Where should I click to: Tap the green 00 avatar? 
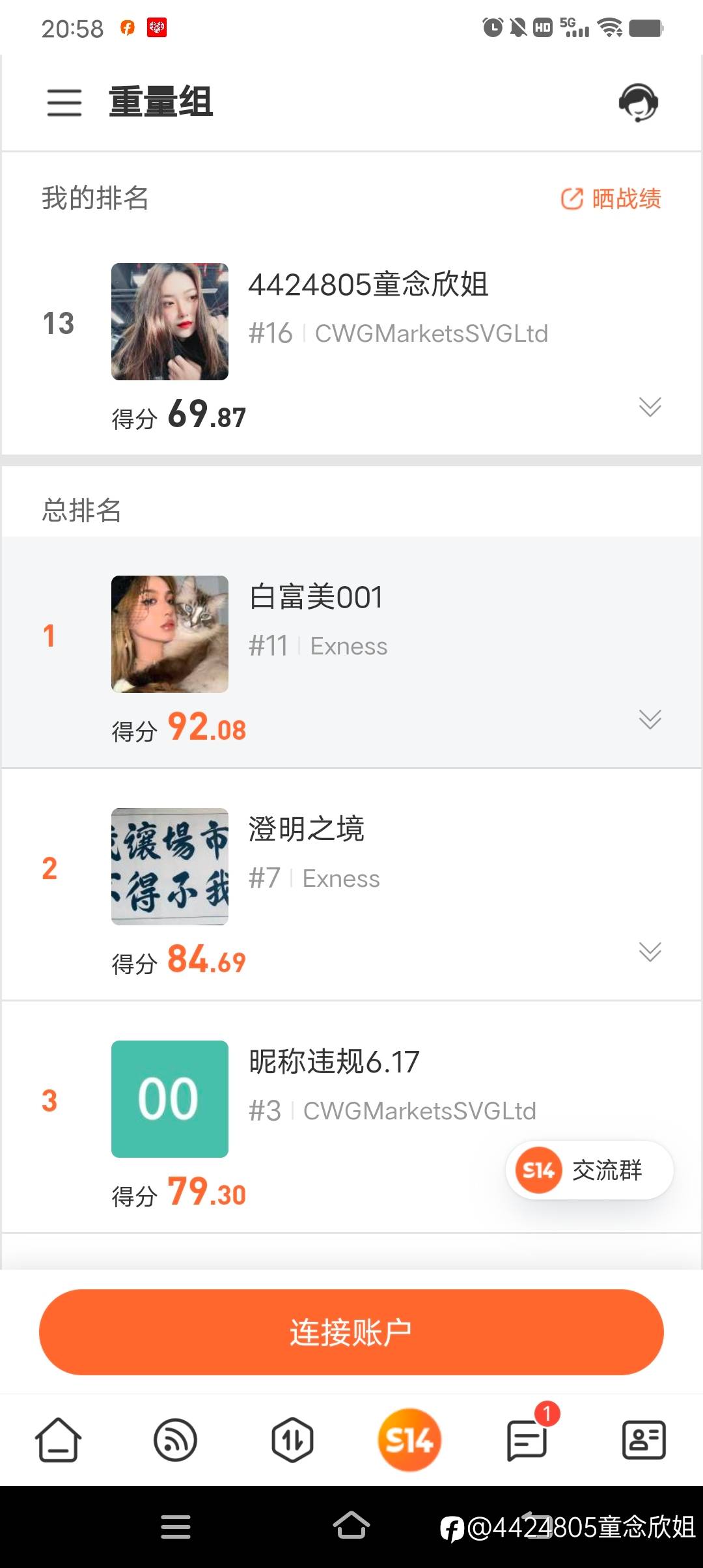(170, 1099)
